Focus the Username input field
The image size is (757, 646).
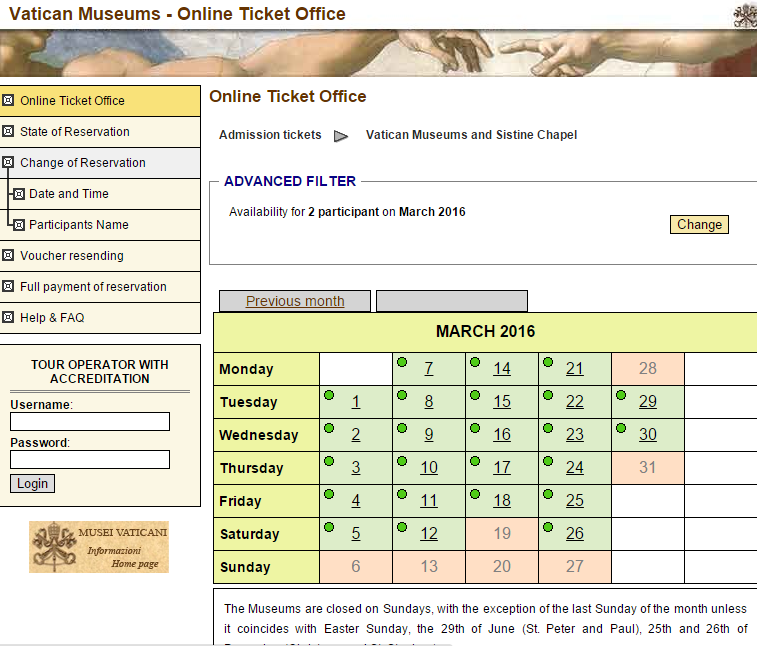(x=90, y=421)
